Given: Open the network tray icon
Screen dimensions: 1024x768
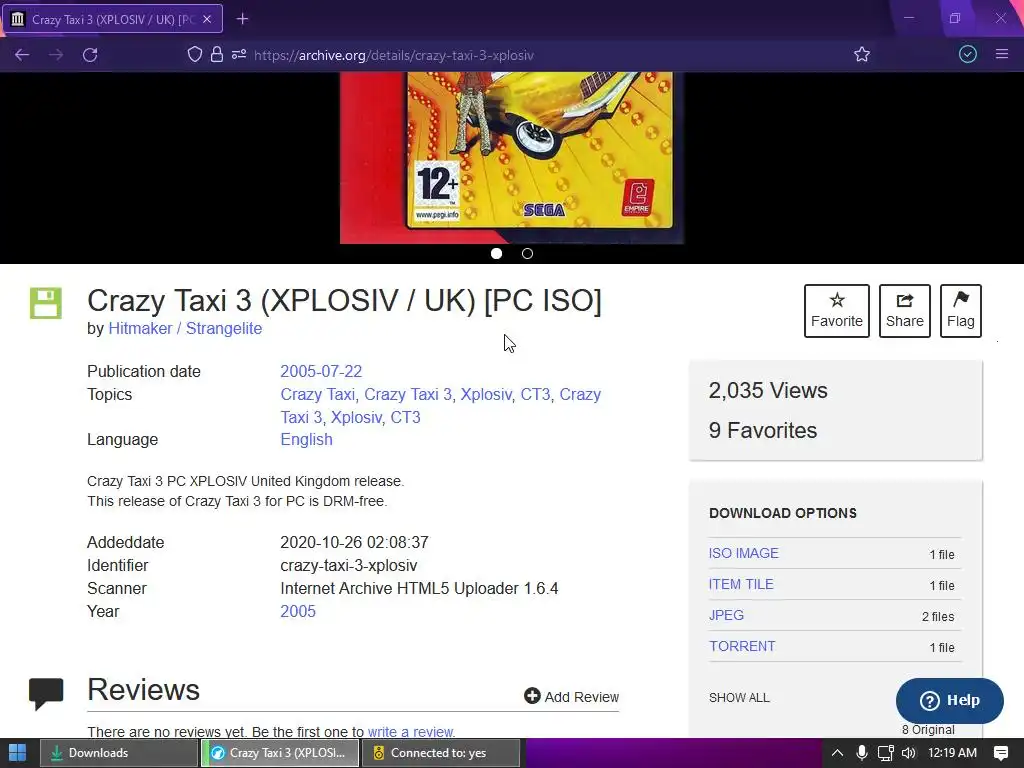Looking at the screenshot, I should click(886, 753).
